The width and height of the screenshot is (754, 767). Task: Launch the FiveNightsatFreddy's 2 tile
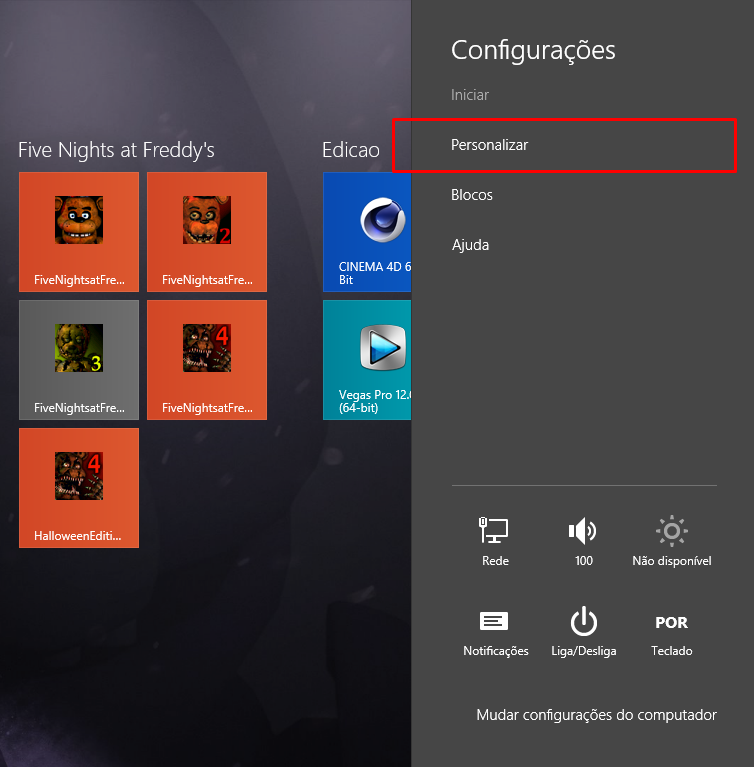(207, 232)
